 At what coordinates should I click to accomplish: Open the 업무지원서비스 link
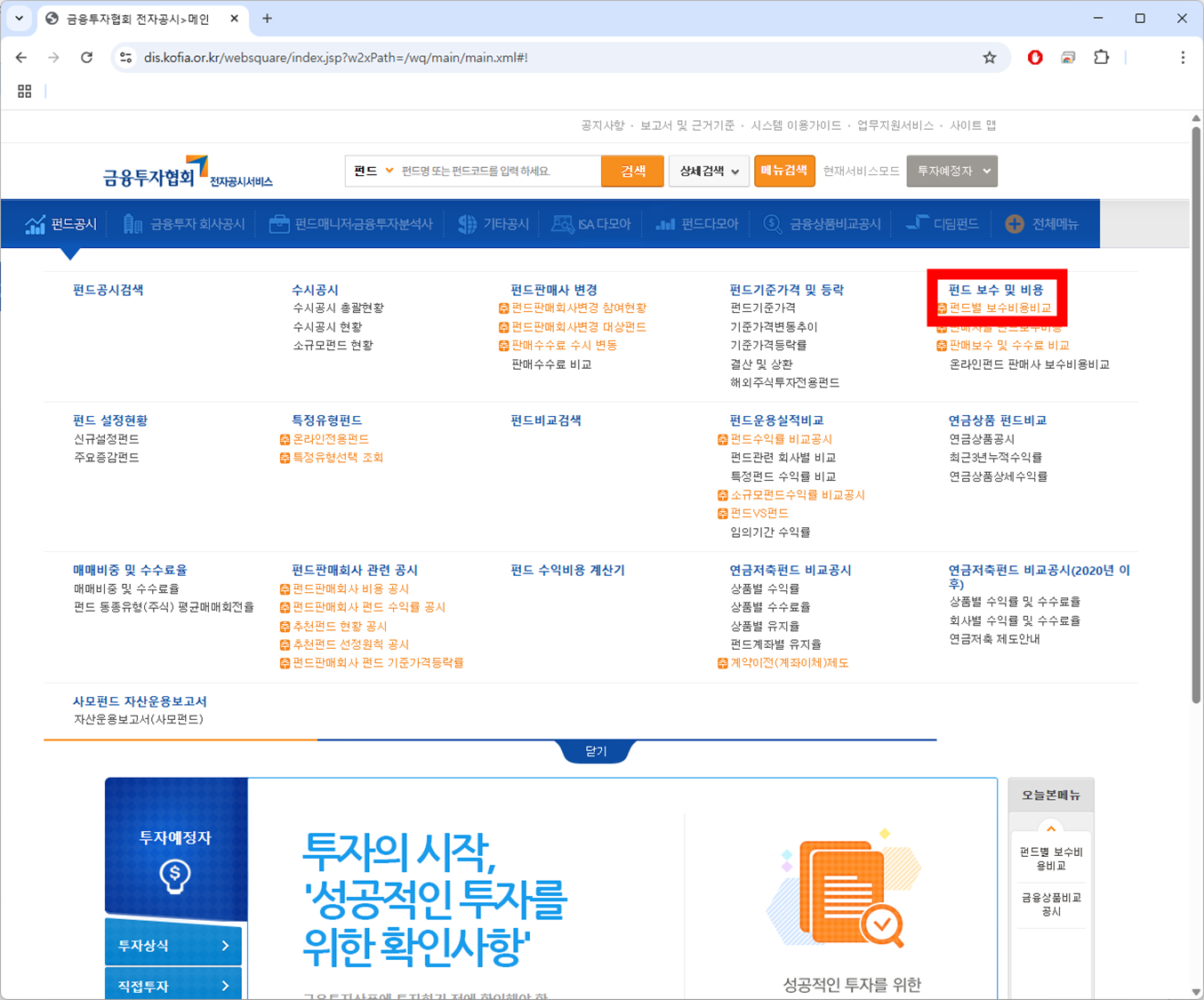[x=895, y=125]
